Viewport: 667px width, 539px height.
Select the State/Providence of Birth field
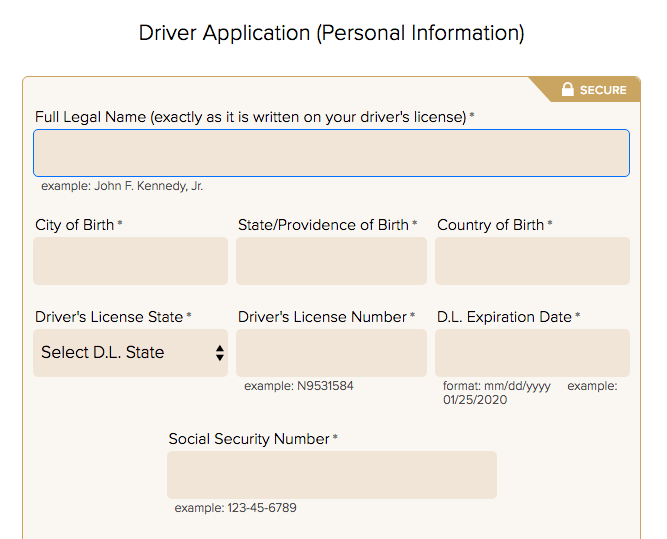click(331, 261)
